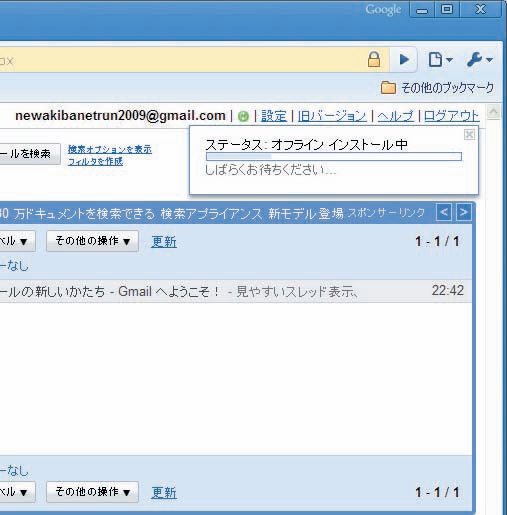Open the page menu icon

(440, 60)
